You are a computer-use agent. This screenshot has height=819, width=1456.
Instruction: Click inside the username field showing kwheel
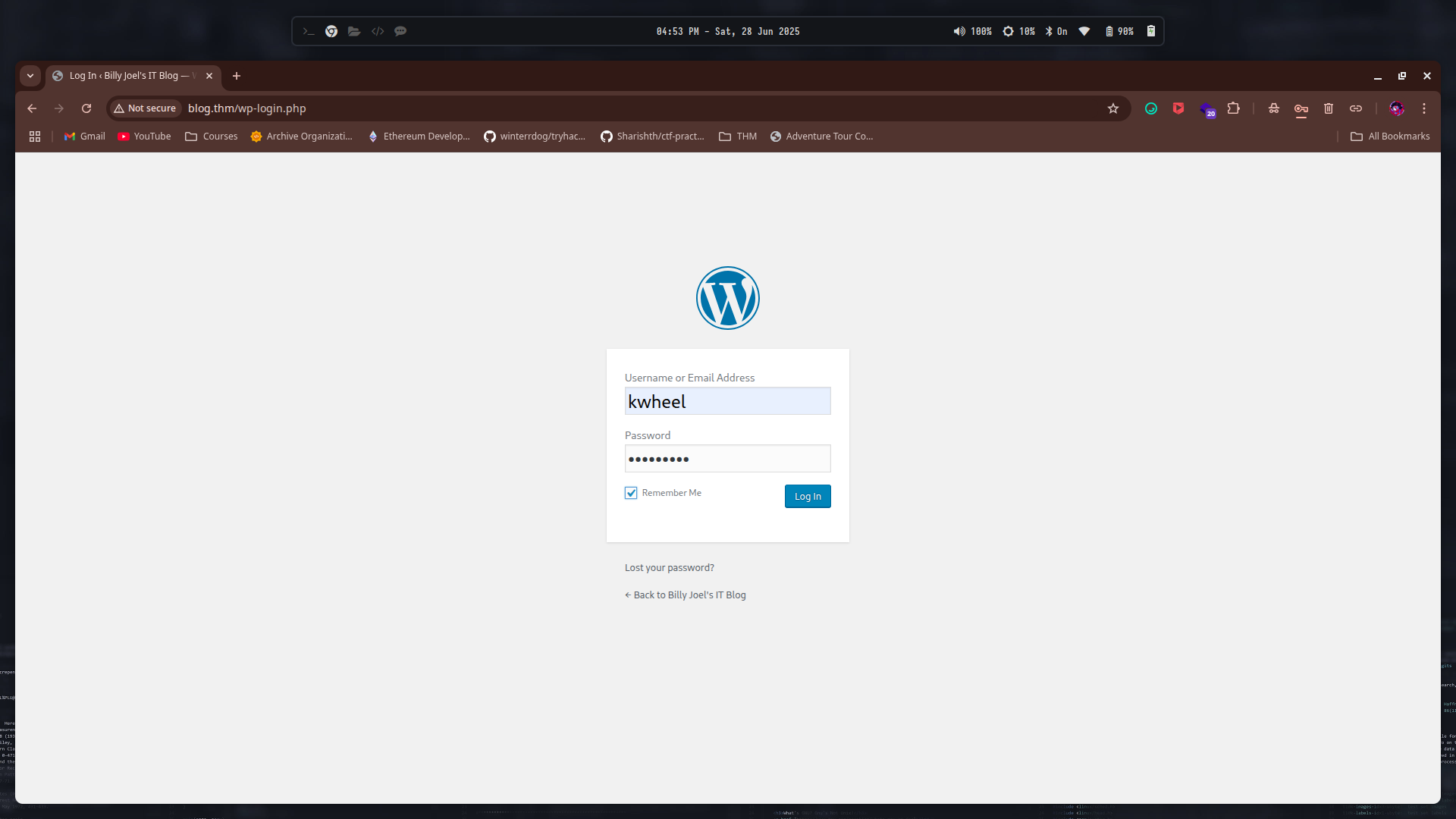pos(727,400)
